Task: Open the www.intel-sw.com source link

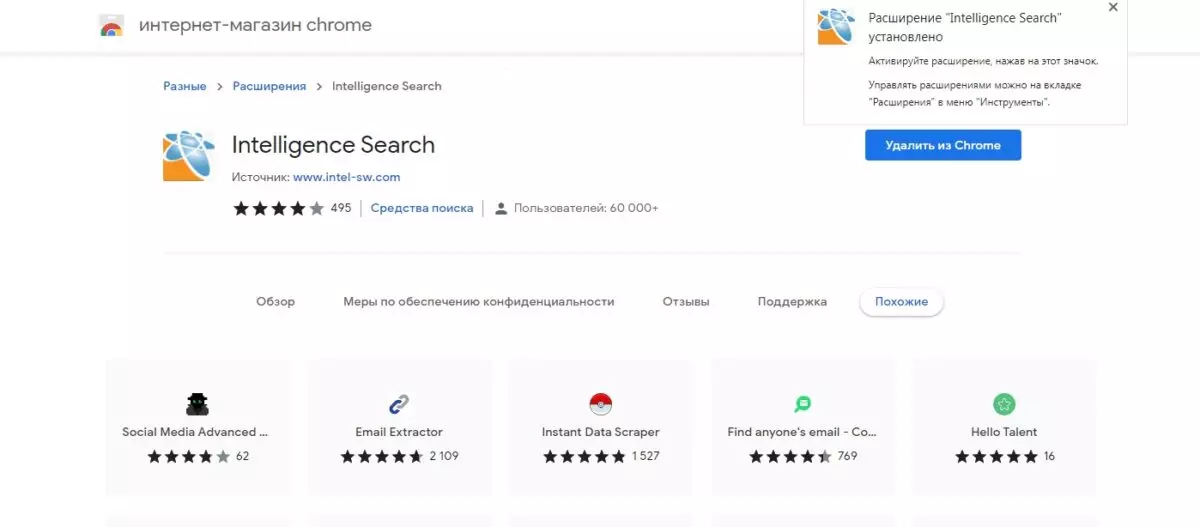Action: coord(347,177)
